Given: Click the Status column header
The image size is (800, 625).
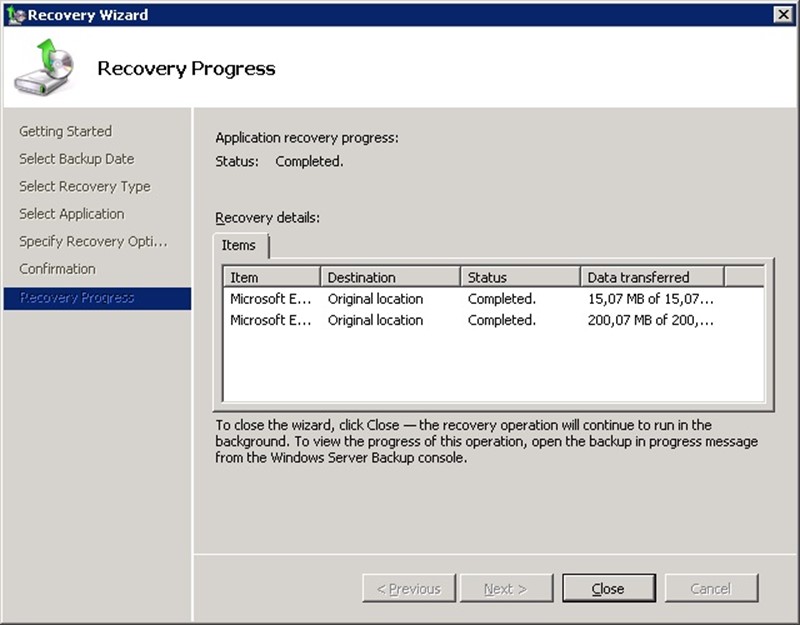Looking at the screenshot, I should click(519, 277).
